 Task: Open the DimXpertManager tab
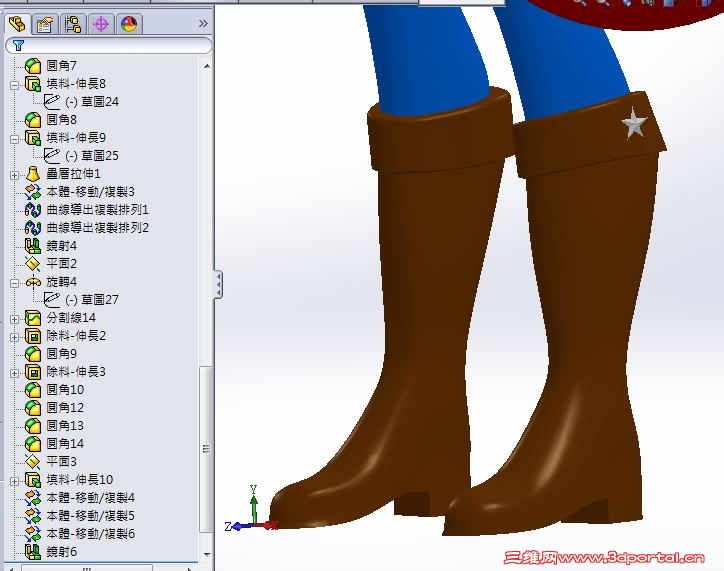pos(101,24)
